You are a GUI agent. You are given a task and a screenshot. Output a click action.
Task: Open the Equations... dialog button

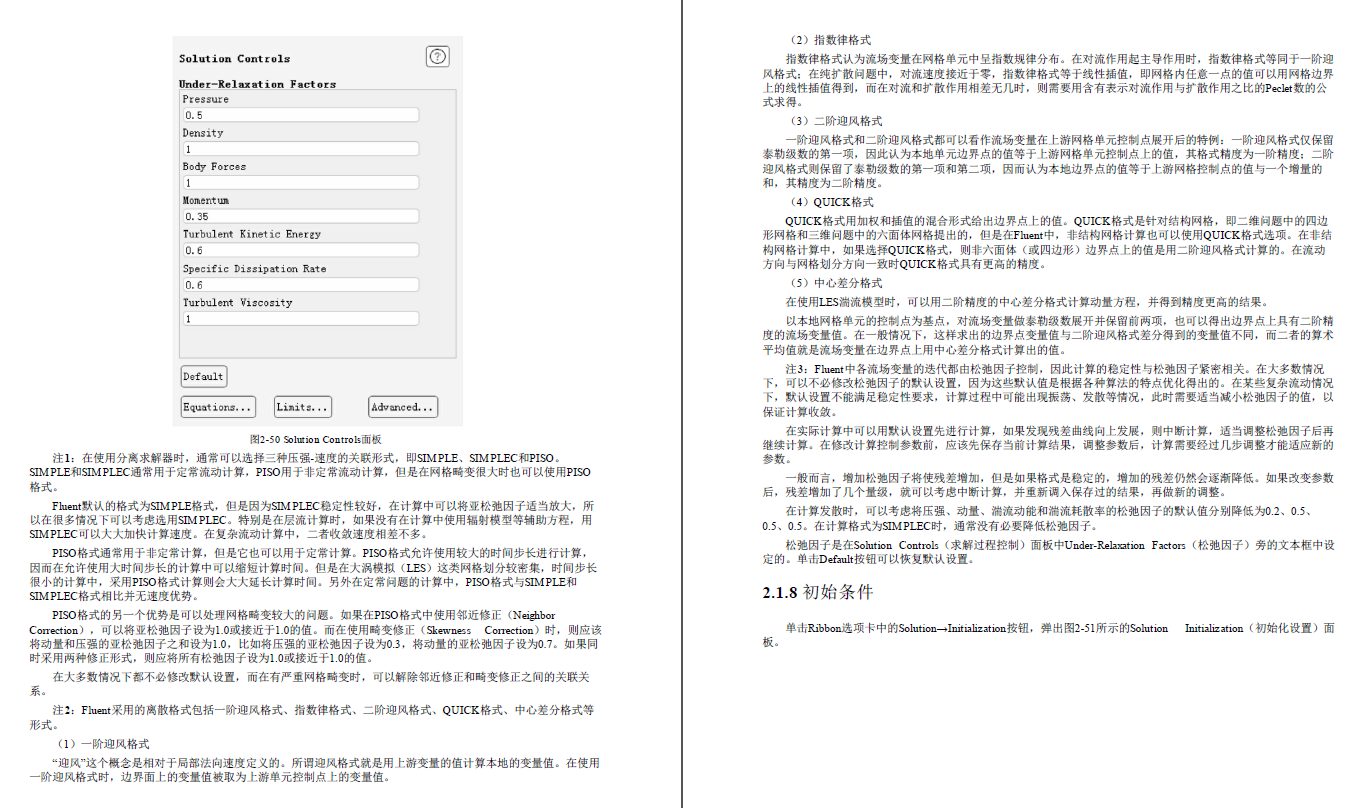[x=217, y=407]
